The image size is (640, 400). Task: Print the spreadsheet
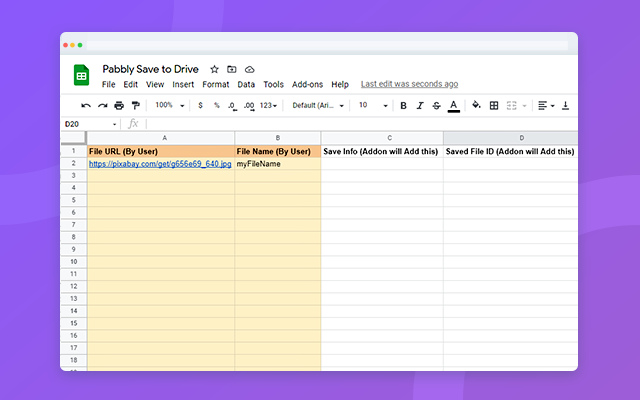[x=119, y=106]
